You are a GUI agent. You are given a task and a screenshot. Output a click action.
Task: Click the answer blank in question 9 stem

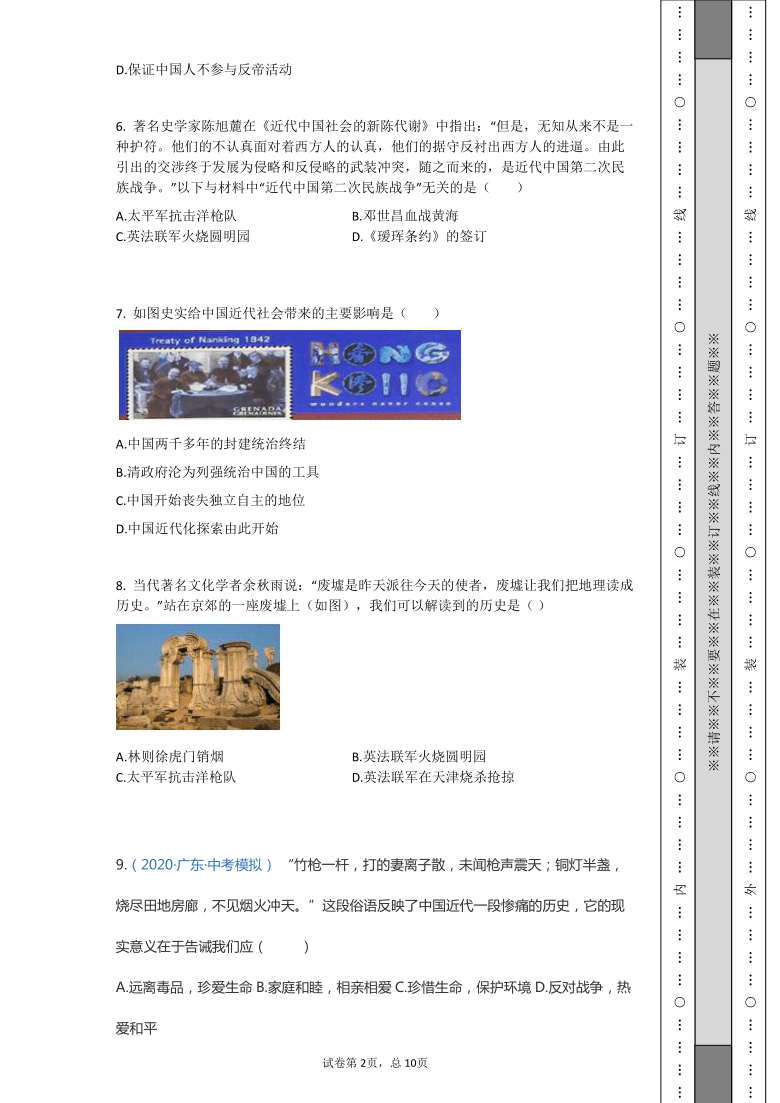[285, 946]
